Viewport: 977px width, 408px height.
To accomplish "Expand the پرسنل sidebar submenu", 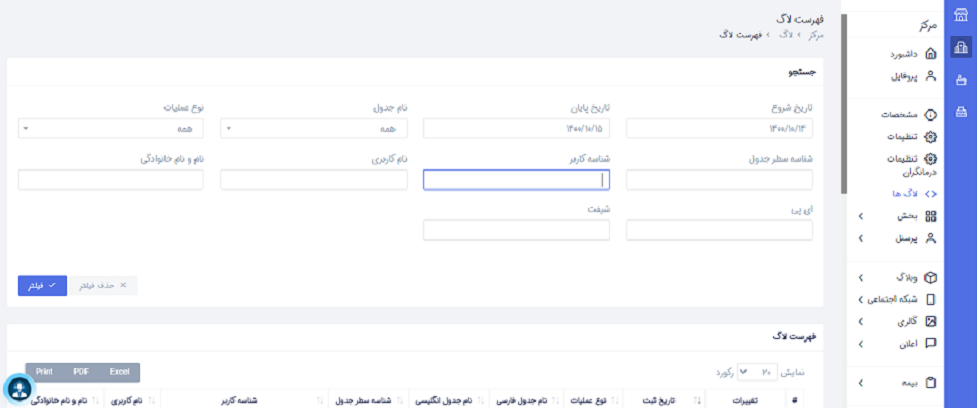I will tap(897, 238).
